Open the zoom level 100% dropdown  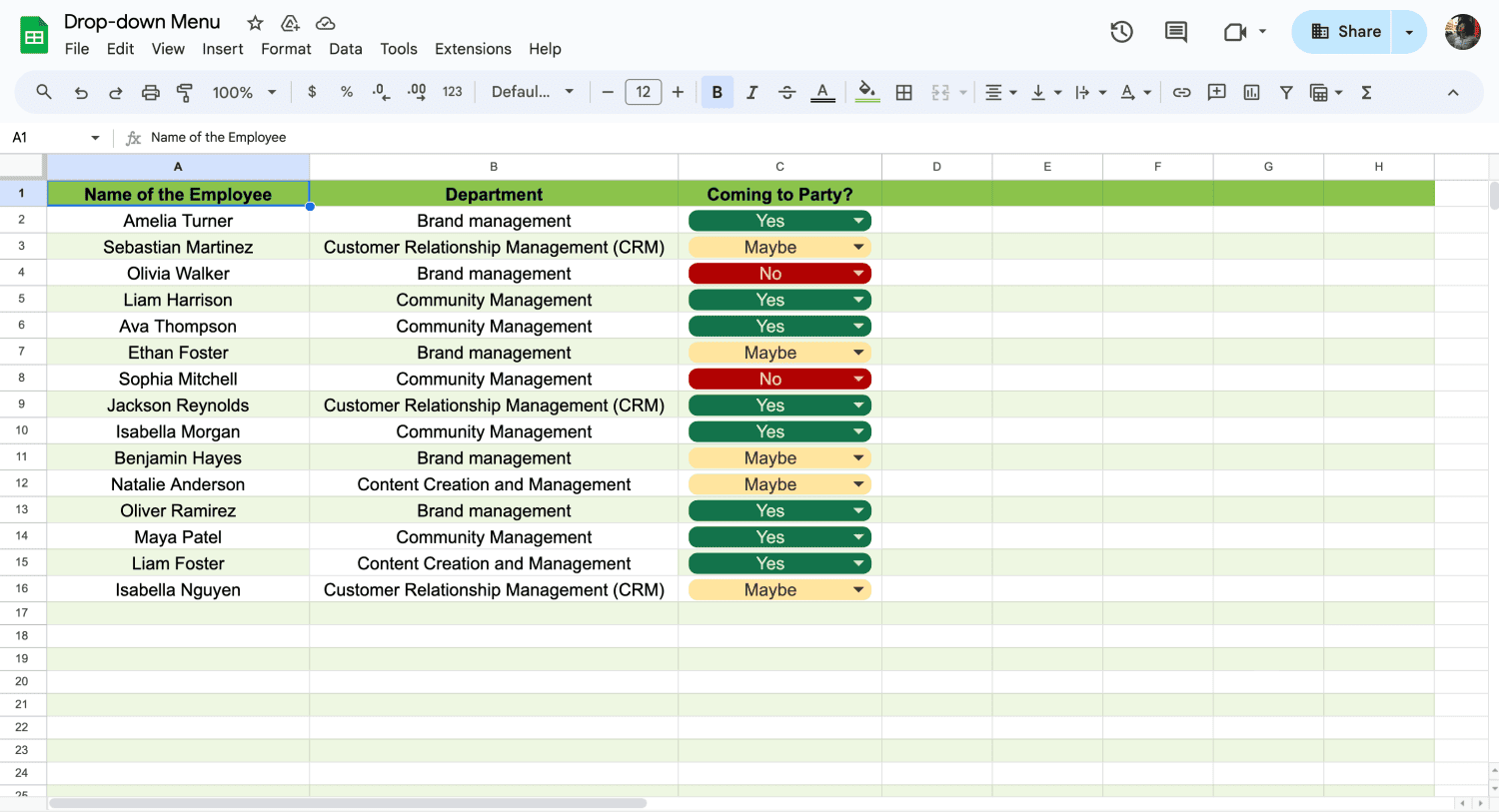coord(243,93)
